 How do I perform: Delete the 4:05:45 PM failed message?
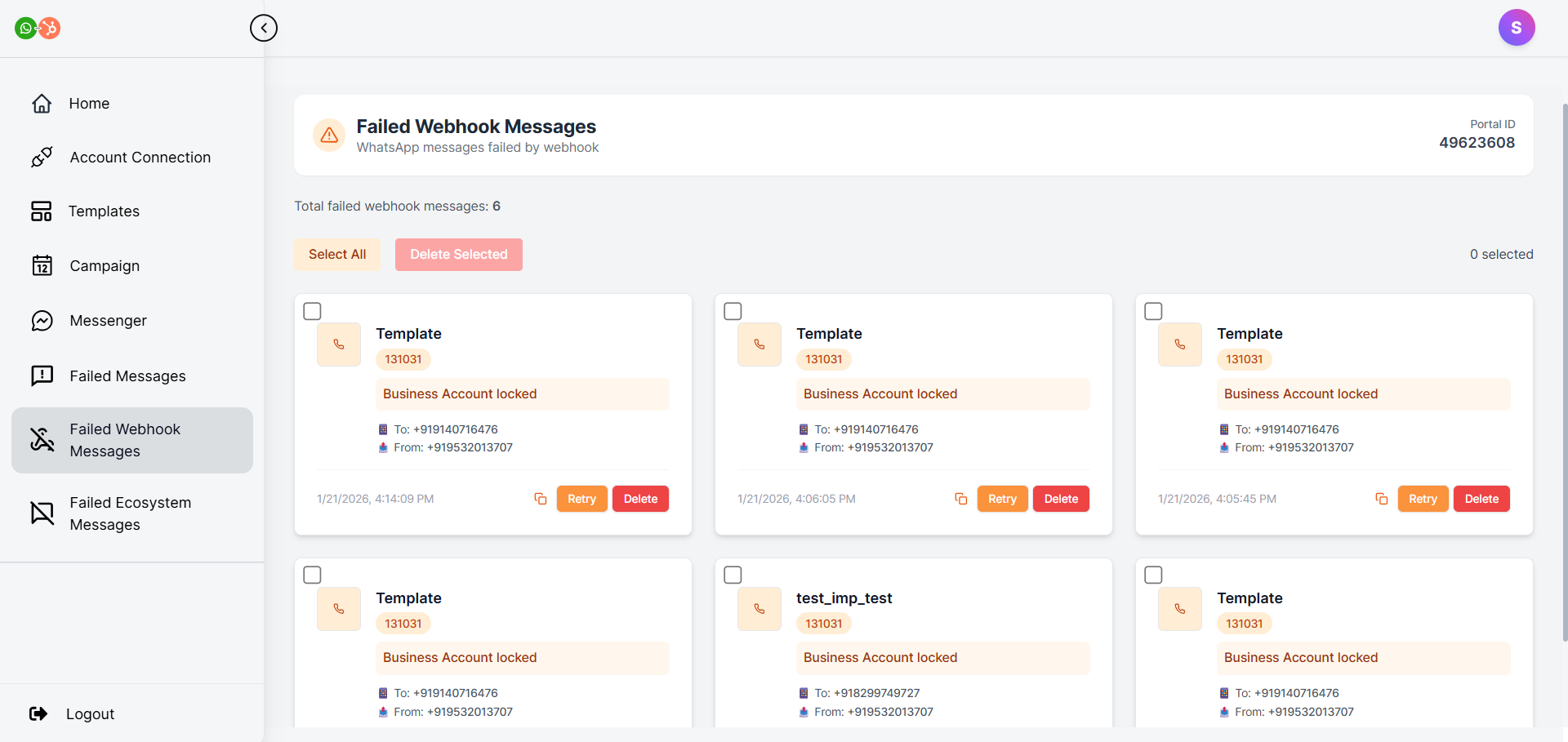pos(1481,499)
